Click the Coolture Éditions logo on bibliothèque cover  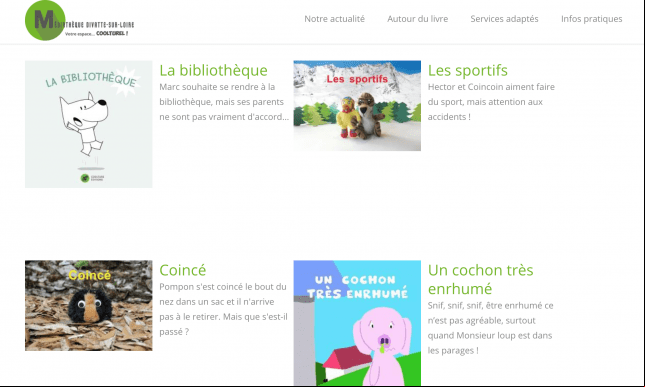[x=92, y=178]
